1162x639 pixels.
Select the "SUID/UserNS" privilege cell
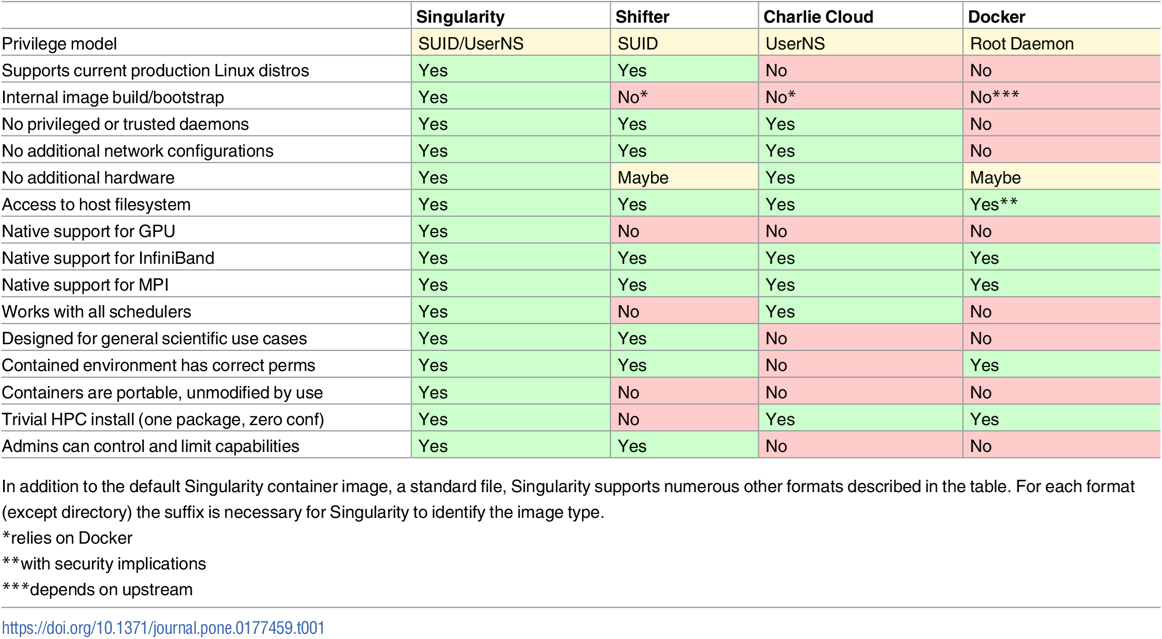[470, 44]
